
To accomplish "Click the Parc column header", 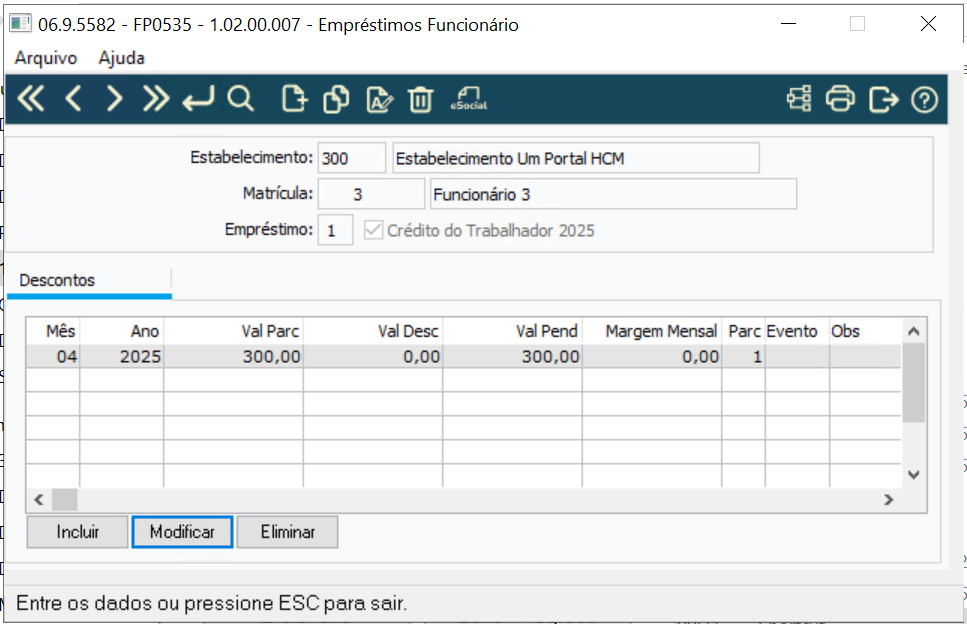I will point(743,331).
